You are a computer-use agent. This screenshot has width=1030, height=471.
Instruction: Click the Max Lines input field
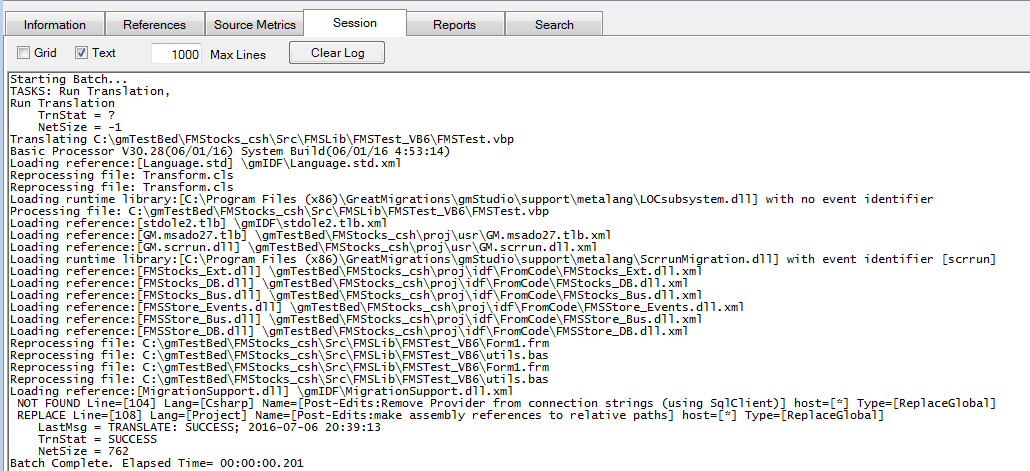(x=177, y=54)
